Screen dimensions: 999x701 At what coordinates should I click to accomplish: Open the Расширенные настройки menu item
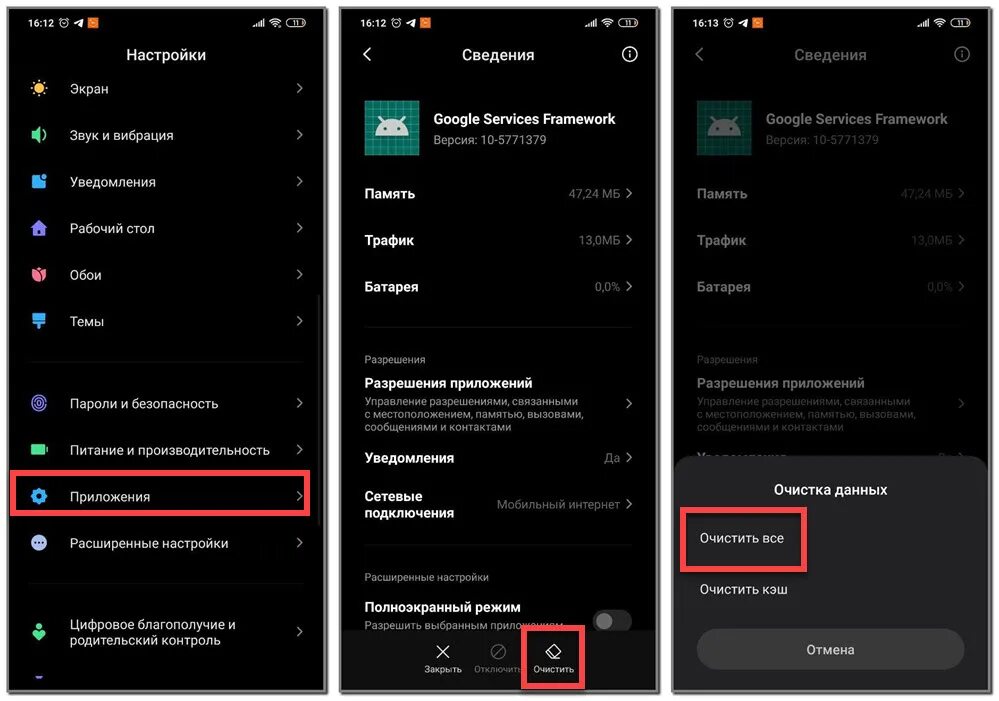(166, 543)
